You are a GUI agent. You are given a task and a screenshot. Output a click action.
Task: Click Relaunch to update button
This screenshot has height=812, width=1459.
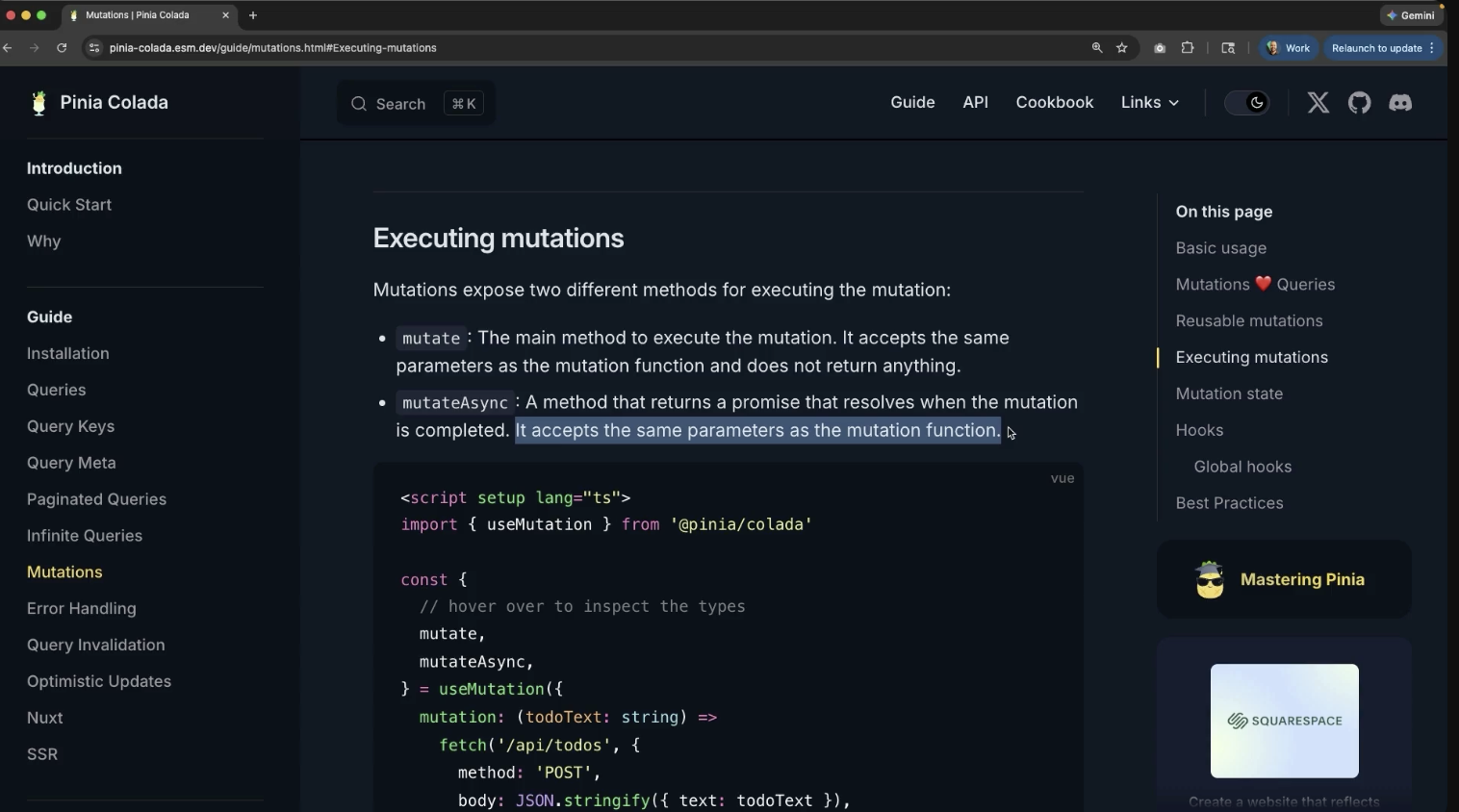point(1383,48)
